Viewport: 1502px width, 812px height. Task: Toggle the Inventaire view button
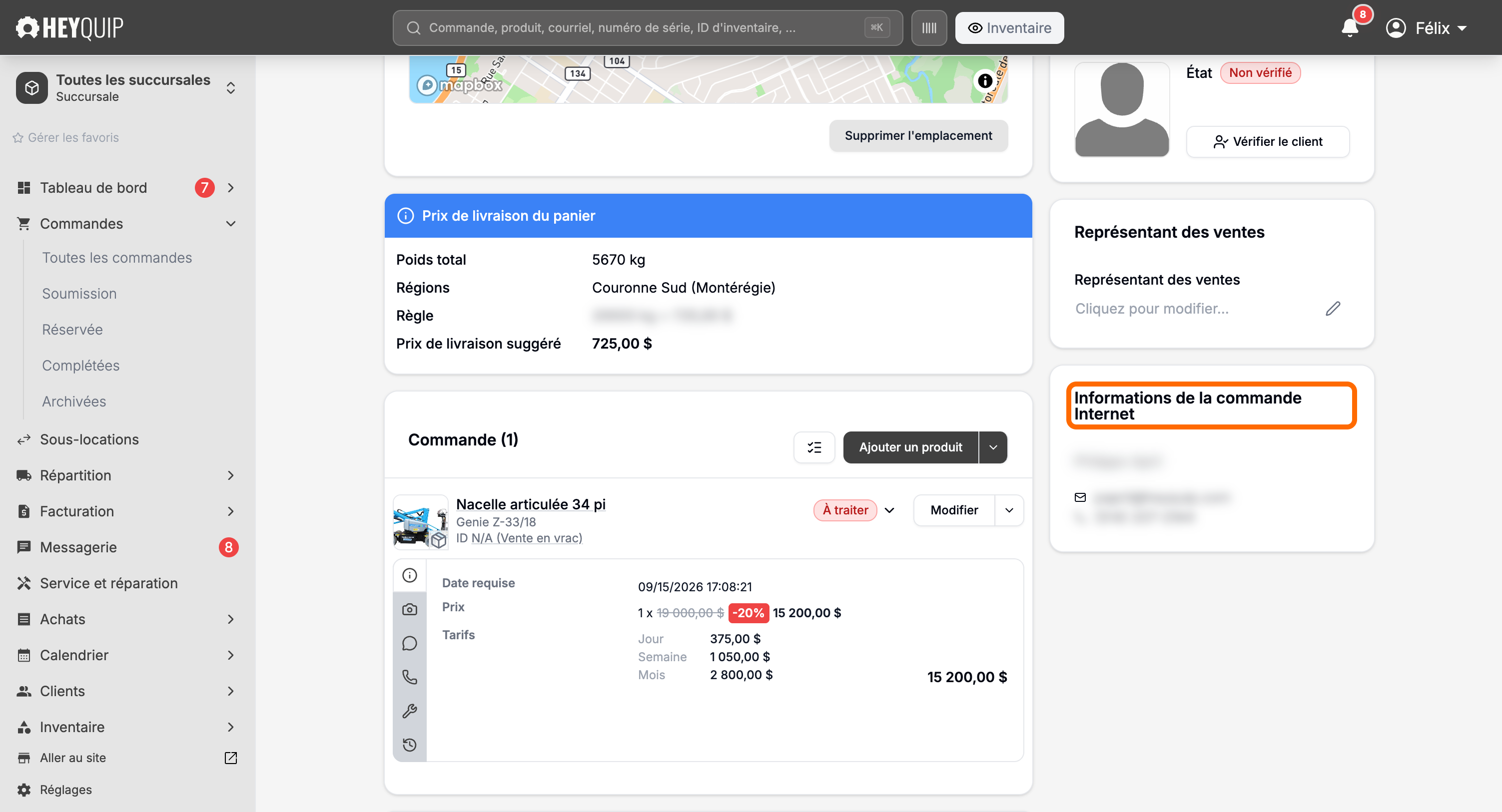pos(1009,28)
